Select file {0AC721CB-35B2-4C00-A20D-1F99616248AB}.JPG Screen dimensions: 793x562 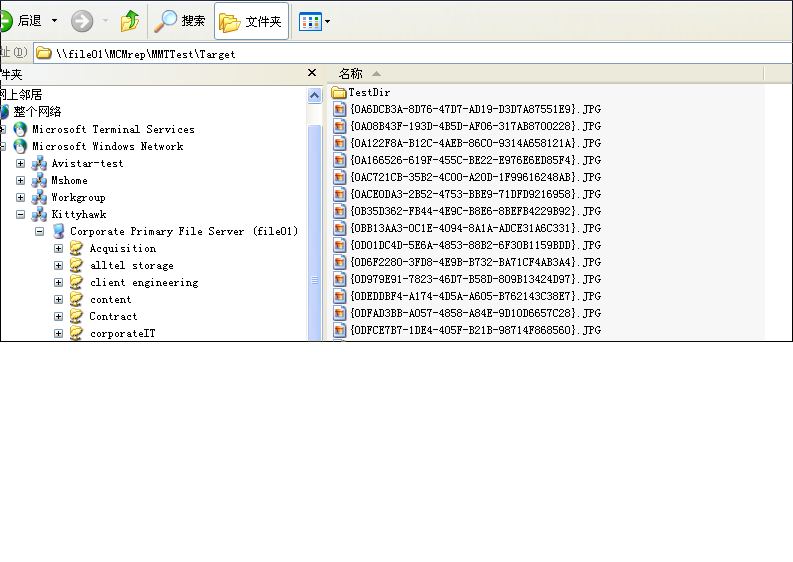coord(475,177)
